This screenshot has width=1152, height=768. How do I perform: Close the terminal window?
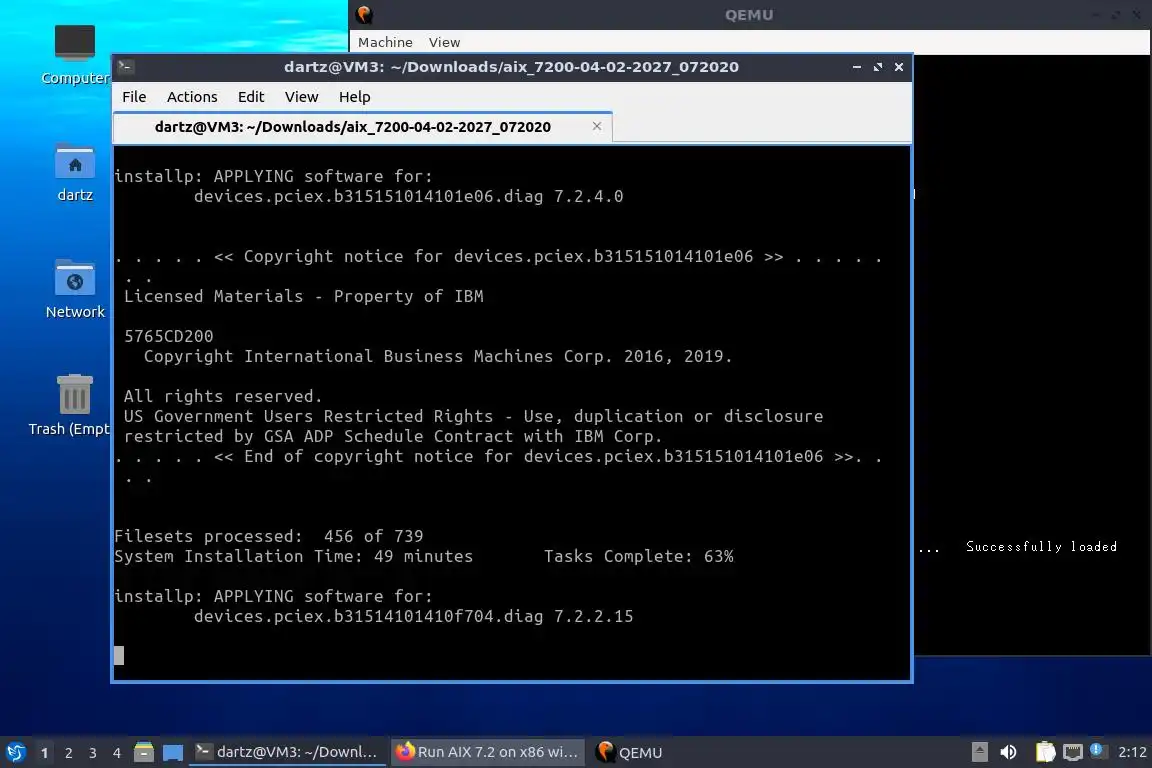899,67
